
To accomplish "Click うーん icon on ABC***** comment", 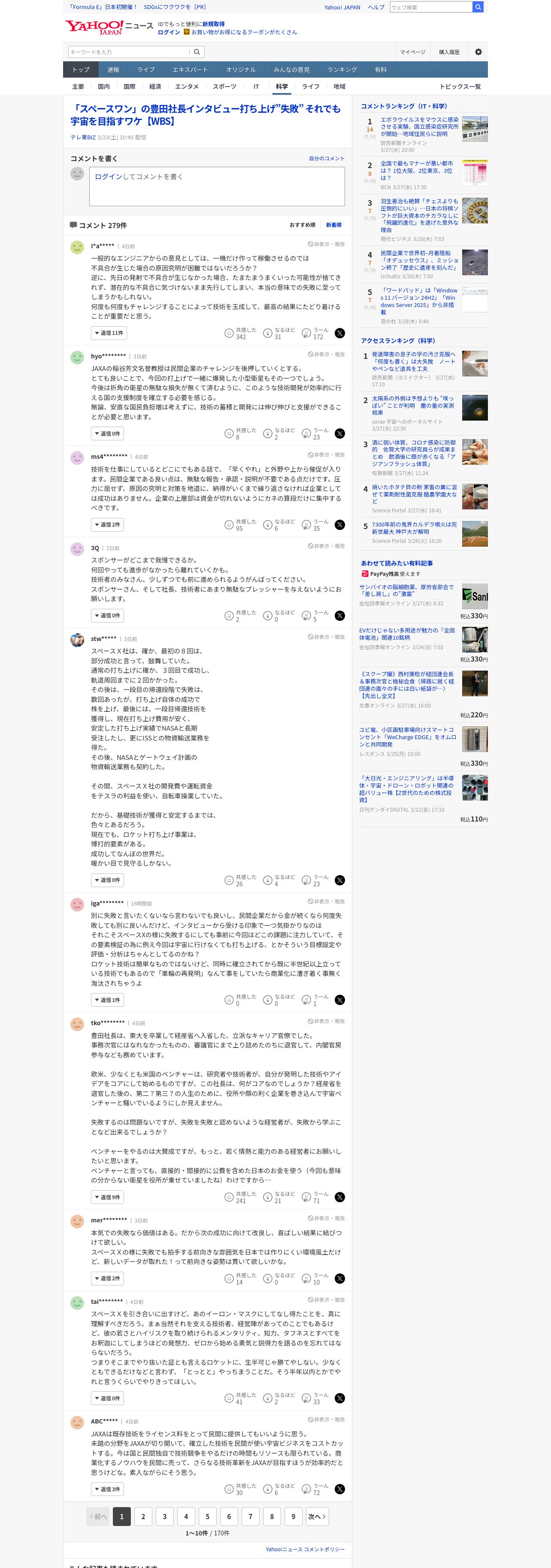I will click(x=306, y=1489).
